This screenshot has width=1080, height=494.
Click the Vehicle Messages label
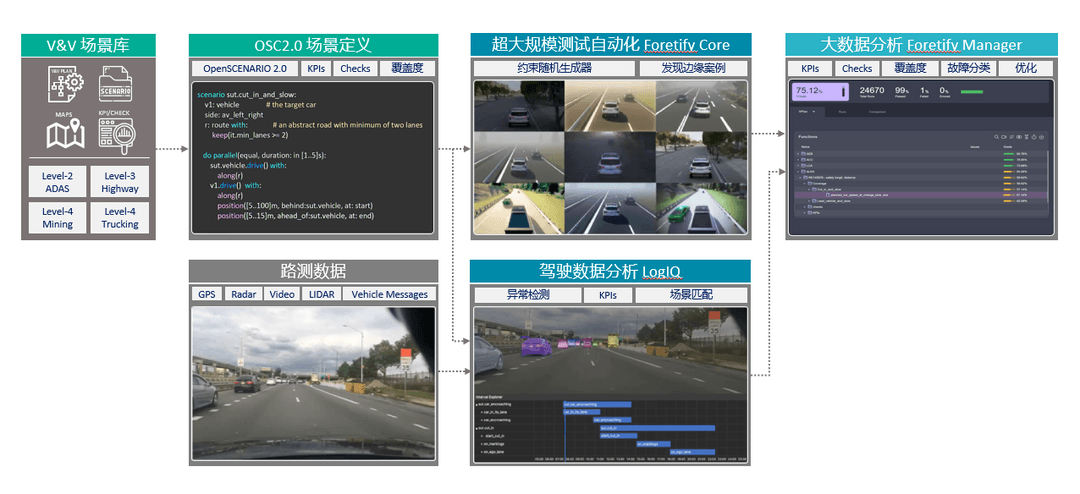(x=389, y=294)
